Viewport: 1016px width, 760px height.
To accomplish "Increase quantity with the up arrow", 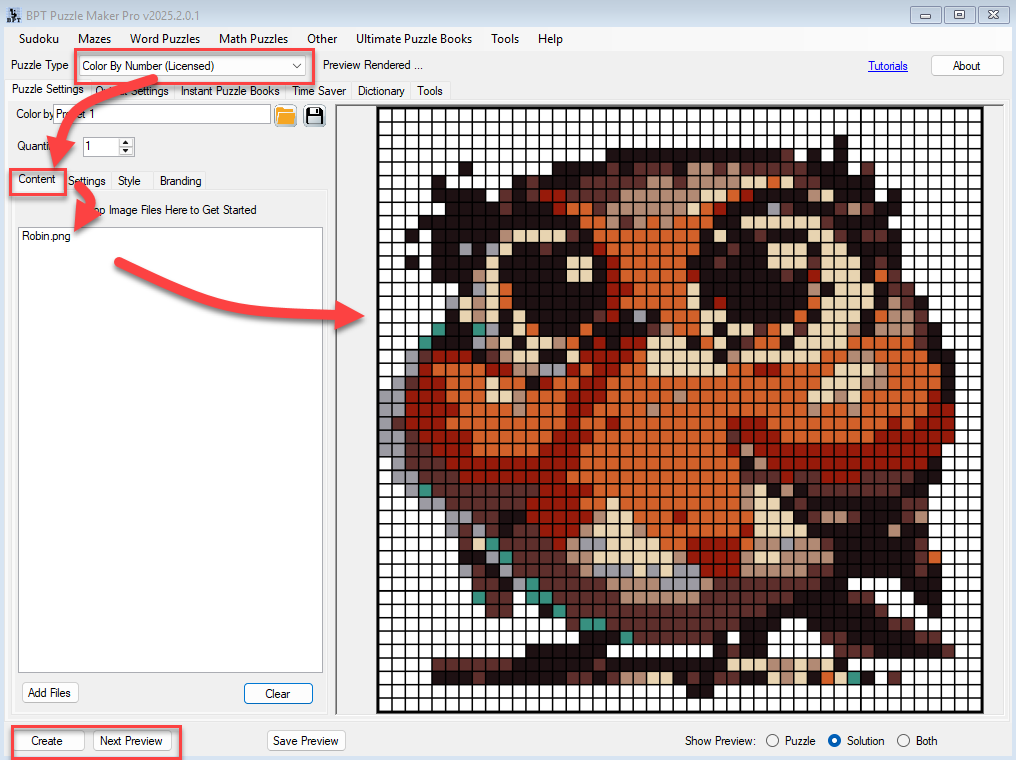I will [126, 142].
